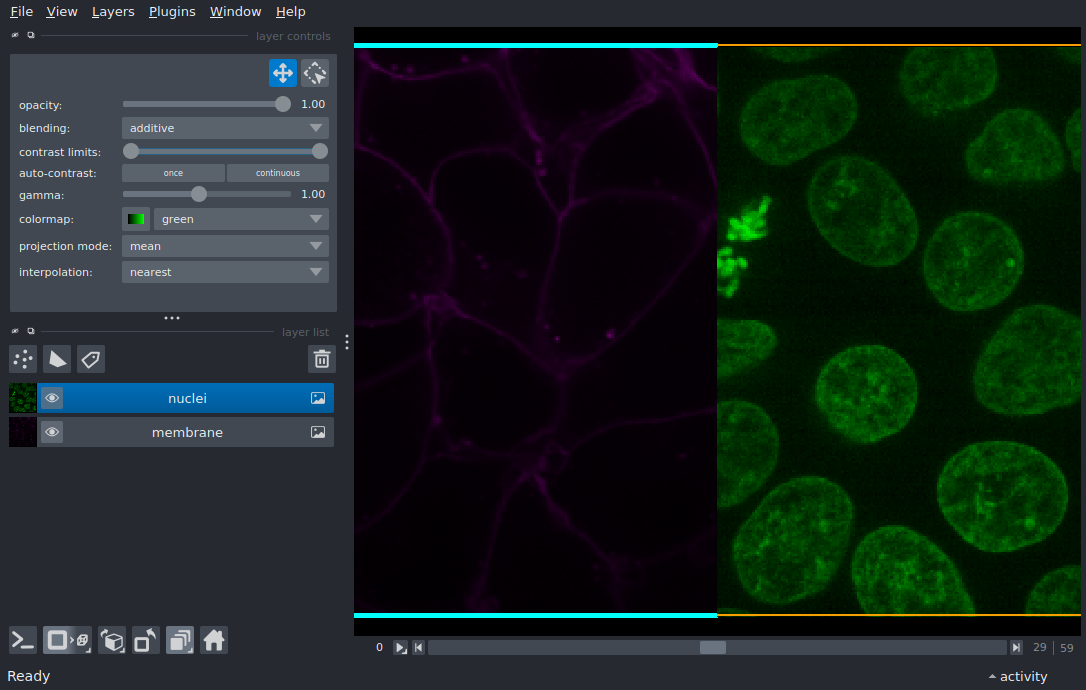Screen dimensions: 1086x690
Task: Add a new shapes layer
Action: pos(57,359)
